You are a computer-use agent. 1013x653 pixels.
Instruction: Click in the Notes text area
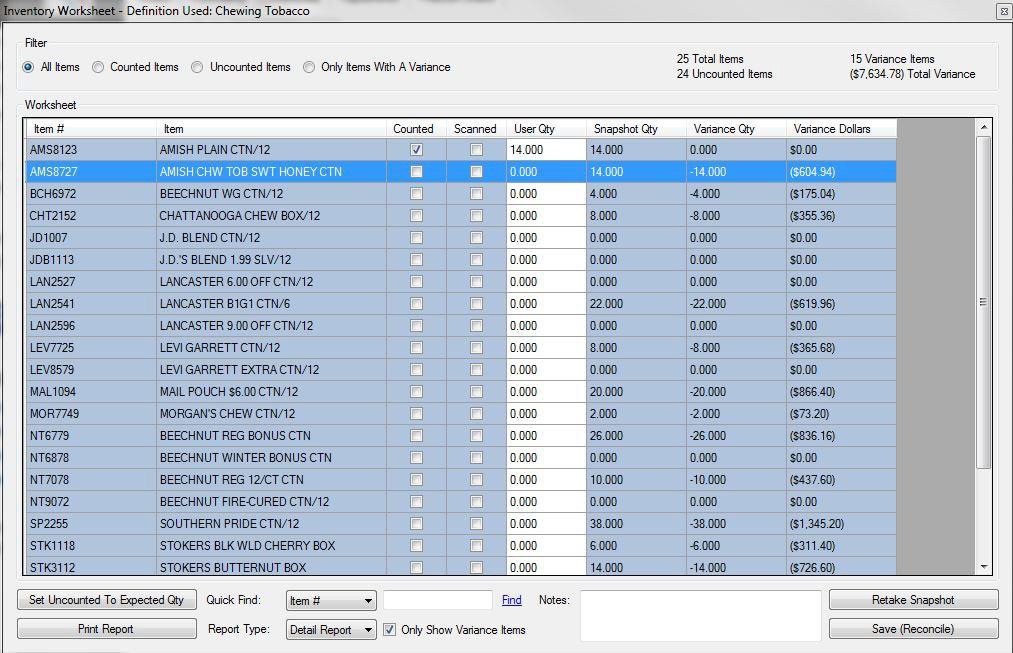click(700, 616)
